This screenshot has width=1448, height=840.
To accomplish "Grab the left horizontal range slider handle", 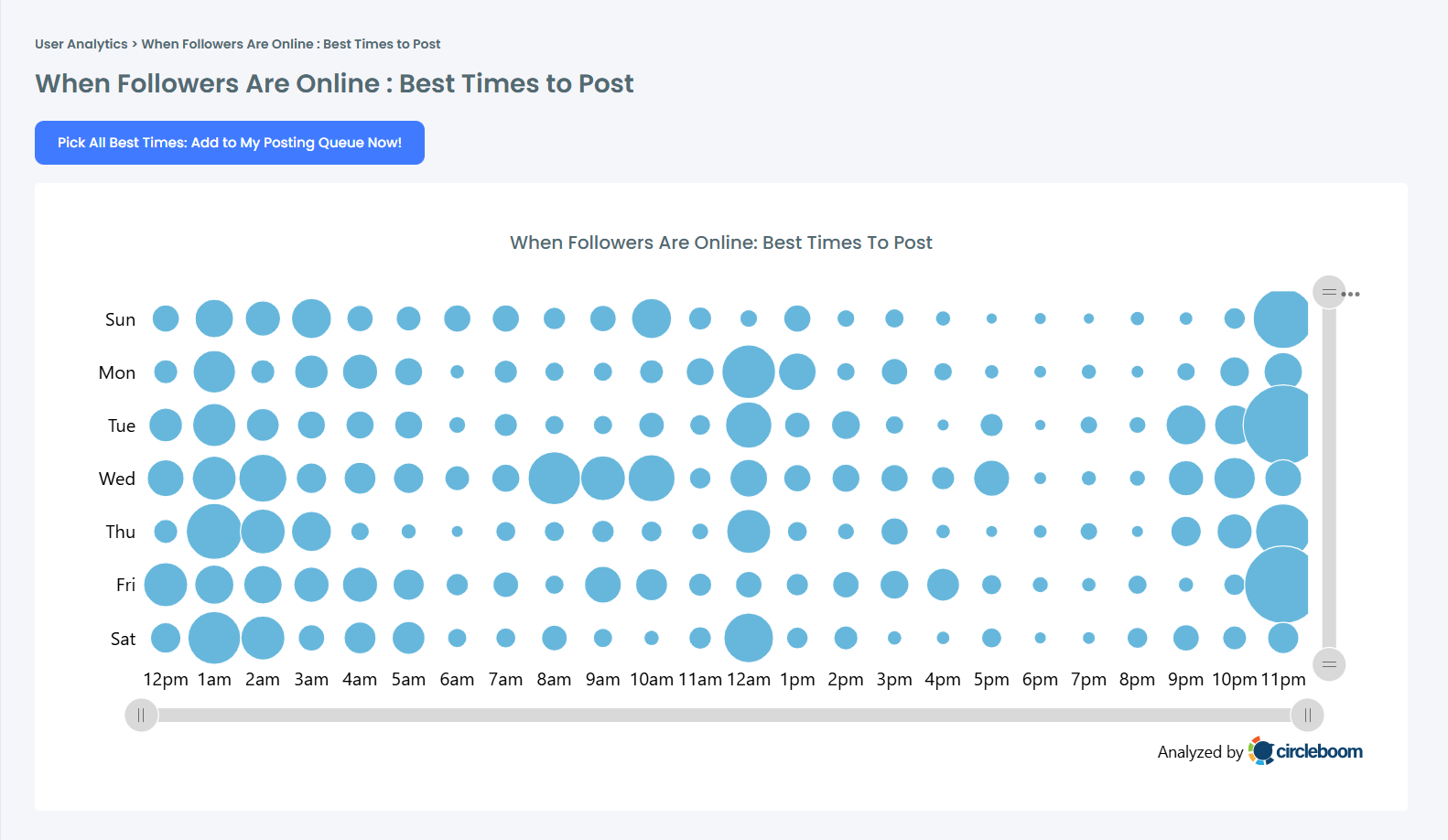I will tap(141, 716).
